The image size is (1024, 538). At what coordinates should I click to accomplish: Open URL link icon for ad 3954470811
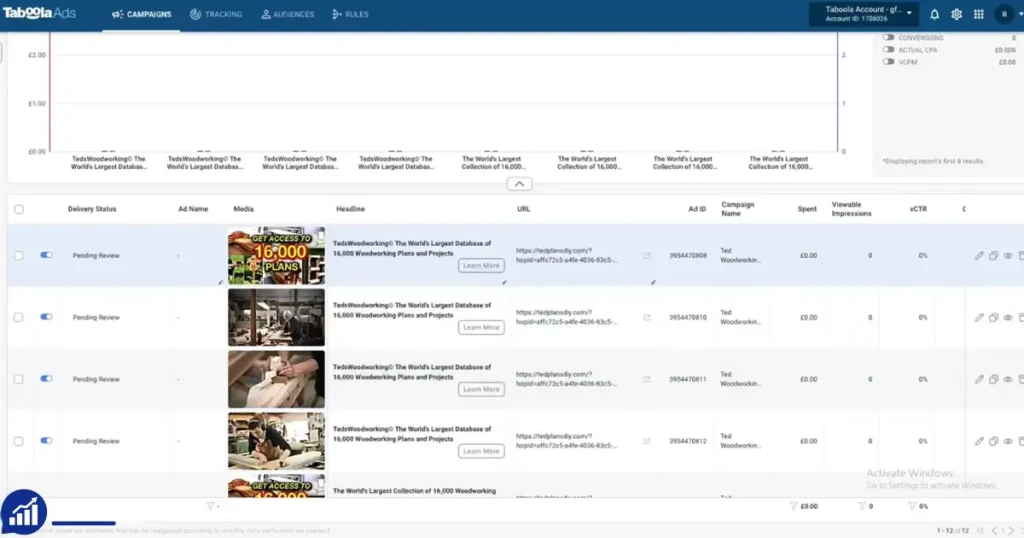[x=647, y=379]
